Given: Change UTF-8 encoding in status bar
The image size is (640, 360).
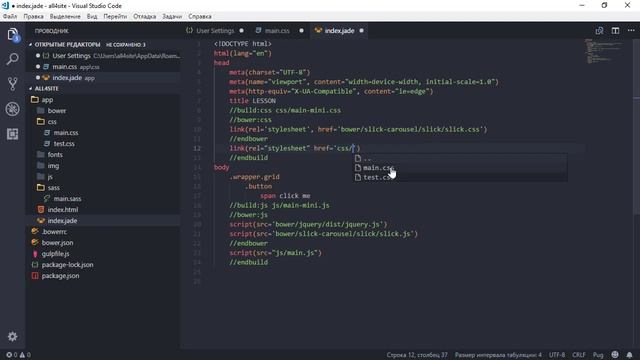Looking at the screenshot, I should pos(557,355).
